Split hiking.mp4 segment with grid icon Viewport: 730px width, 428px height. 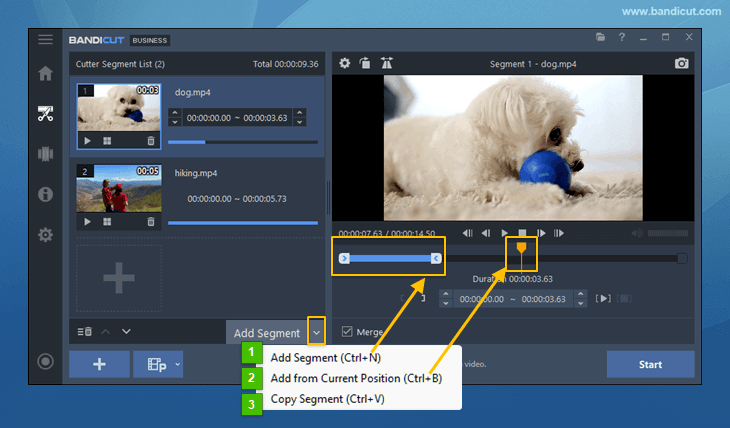[107, 222]
